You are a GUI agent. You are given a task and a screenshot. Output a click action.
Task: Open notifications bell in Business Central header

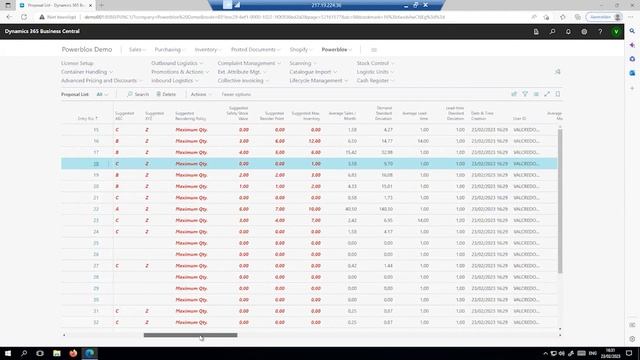(x=568, y=31)
